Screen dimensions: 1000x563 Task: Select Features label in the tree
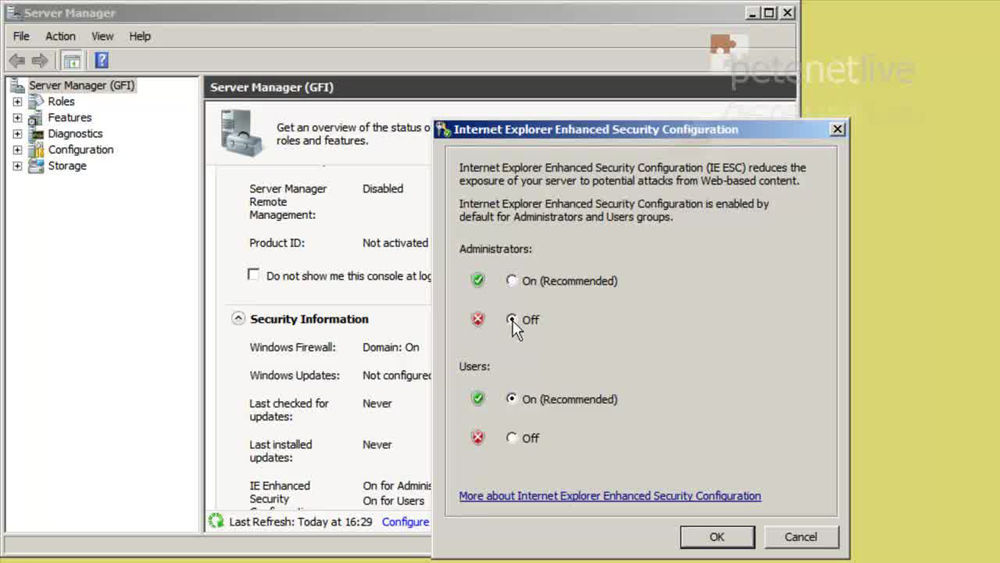[70, 117]
